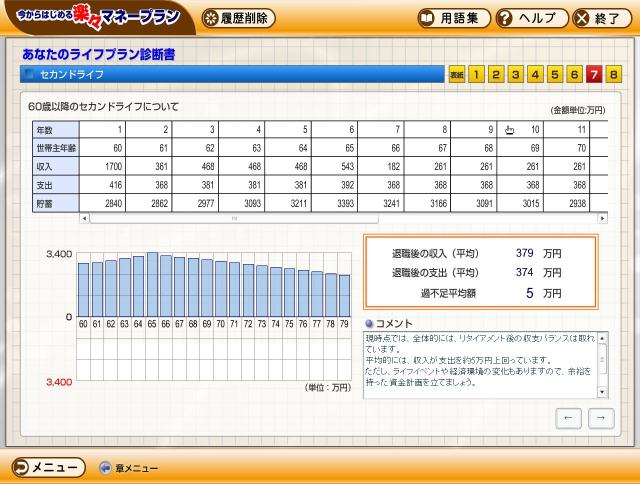Switch to page 3 tab
Image resolution: width=640 pixels, height=484 pixels.
(x=515, y=74)
